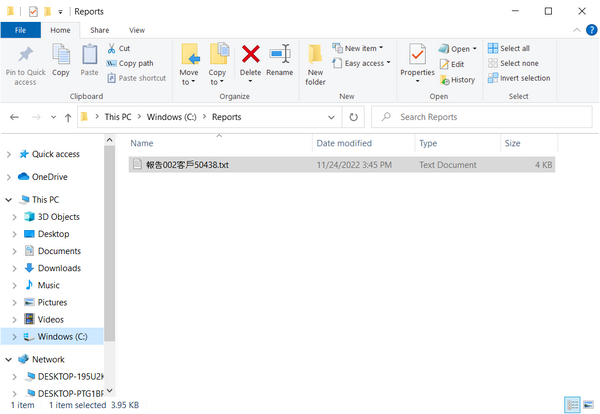Refresh the Reports folder view
Image resolution: width=600 pixels, height=414 pixels.
pyautogui.click(x=354, y=117)
